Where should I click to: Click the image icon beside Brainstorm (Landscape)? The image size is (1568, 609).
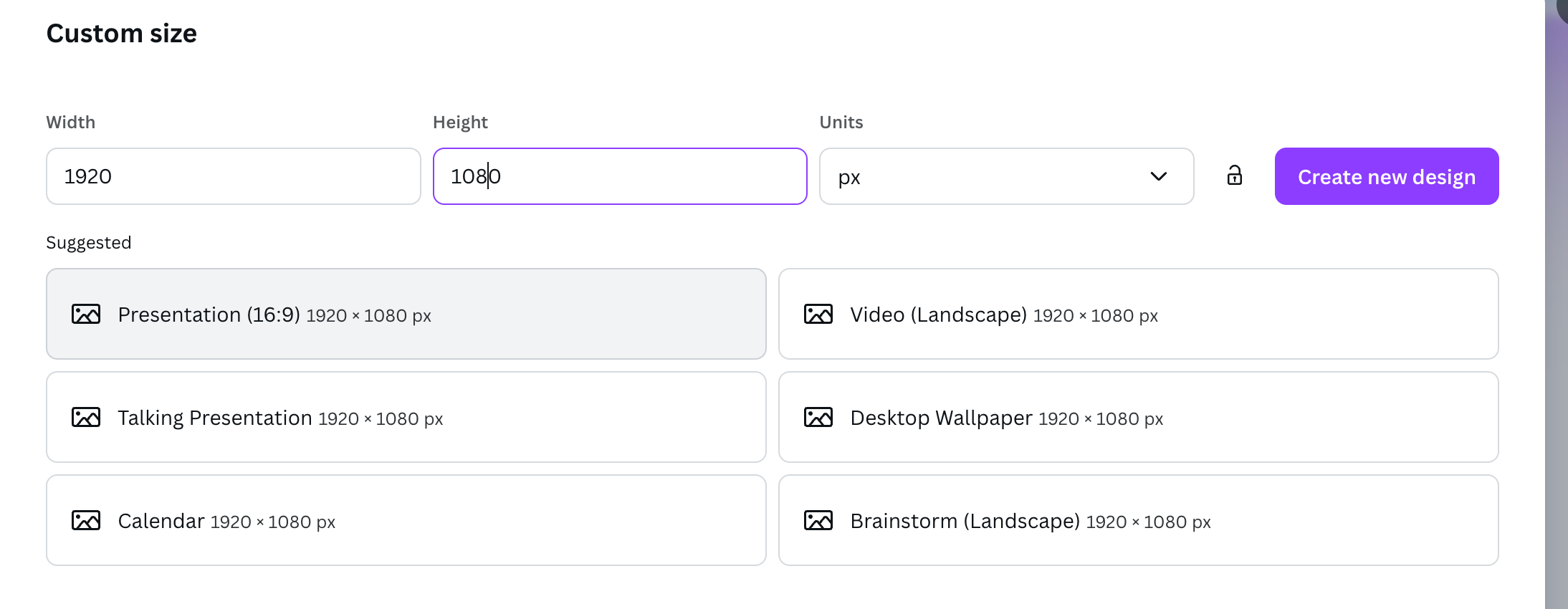click(818, 521)
